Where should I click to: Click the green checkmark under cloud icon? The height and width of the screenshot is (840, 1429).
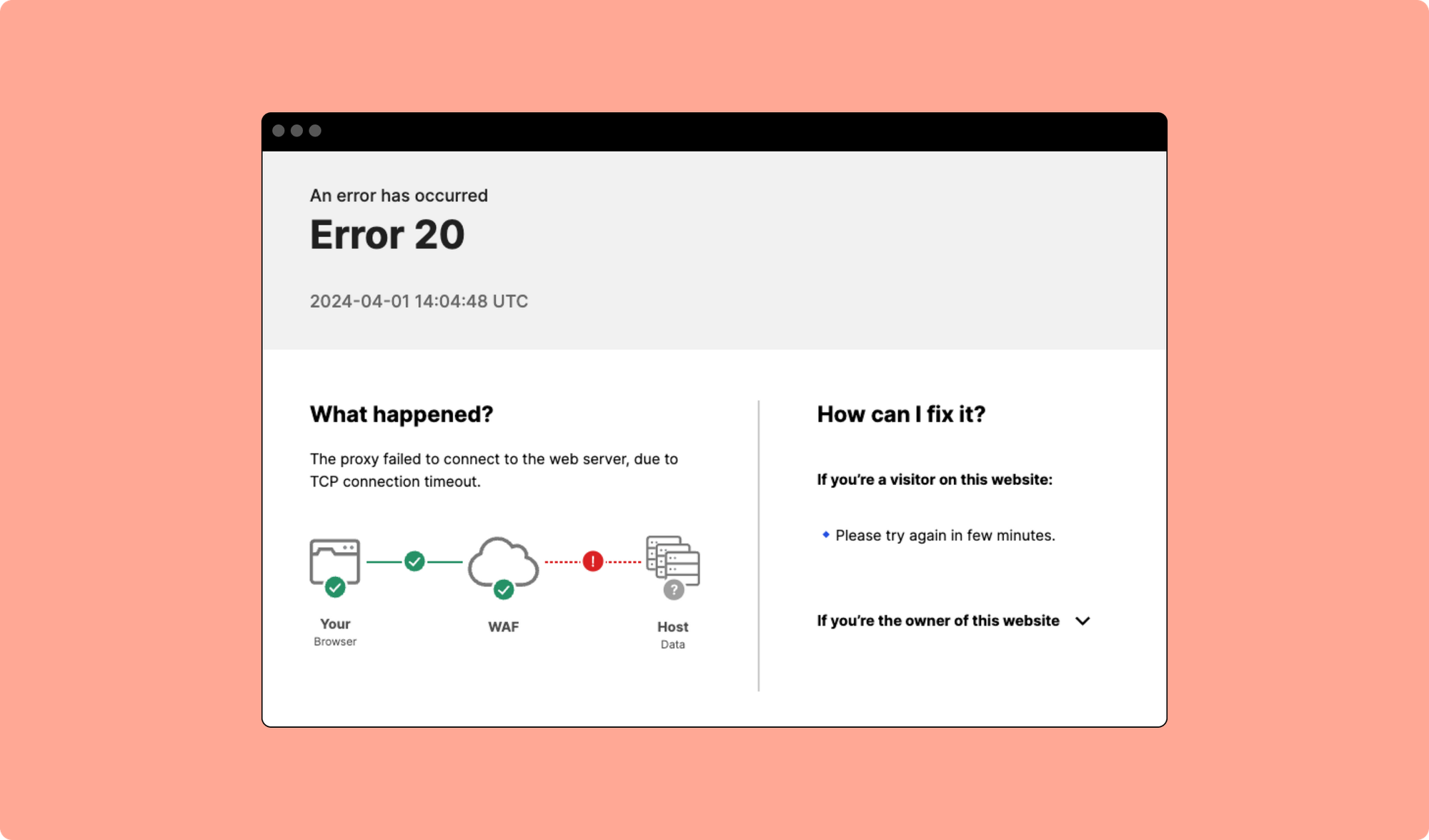pyautogui.click(x=504, y=590)
